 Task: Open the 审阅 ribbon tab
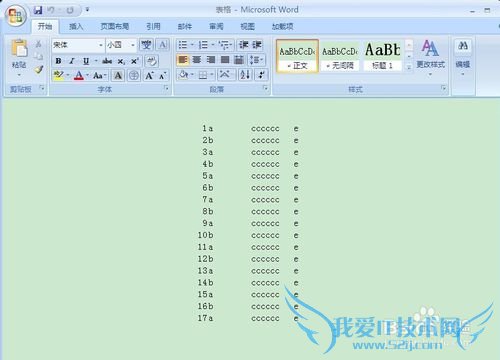click(x=216, y=27)
